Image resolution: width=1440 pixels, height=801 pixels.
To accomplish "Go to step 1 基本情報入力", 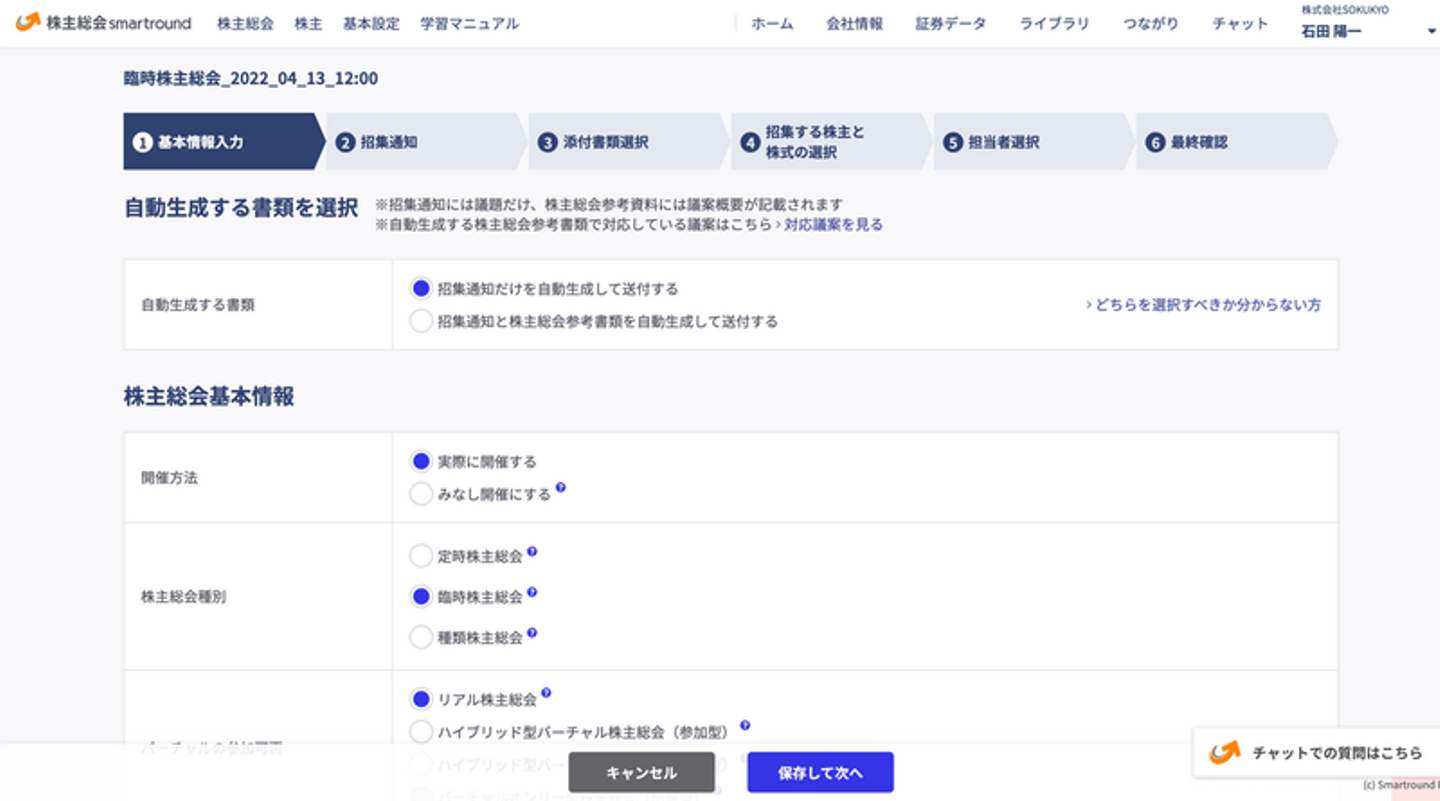I will pos(225,142).
